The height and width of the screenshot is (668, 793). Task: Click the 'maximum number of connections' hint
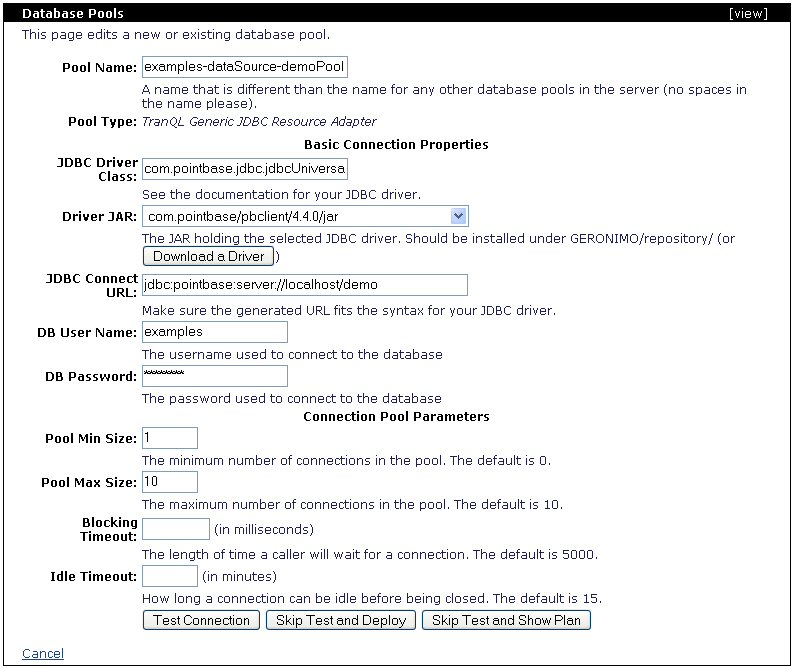coord(353,505)
